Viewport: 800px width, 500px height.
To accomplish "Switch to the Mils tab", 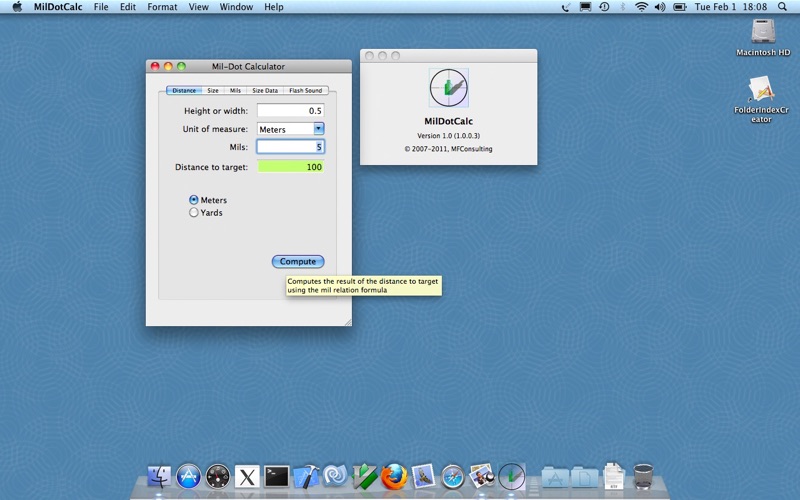I will 235,90.
